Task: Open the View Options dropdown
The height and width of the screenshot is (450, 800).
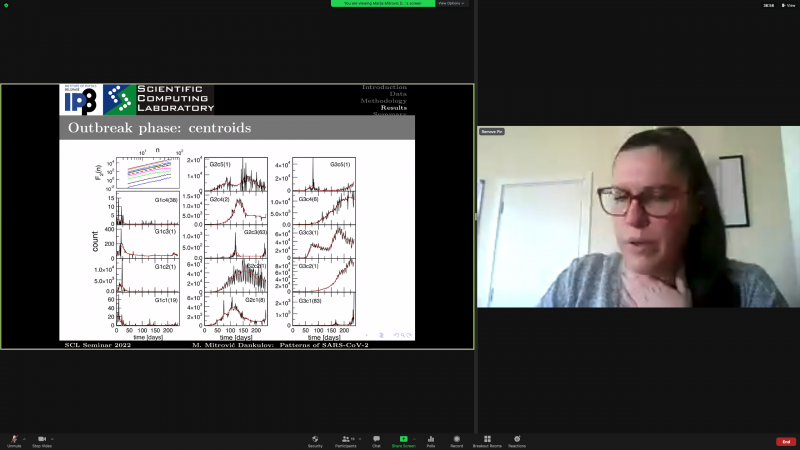Action: pyautogui.click(x=451, y=3)
